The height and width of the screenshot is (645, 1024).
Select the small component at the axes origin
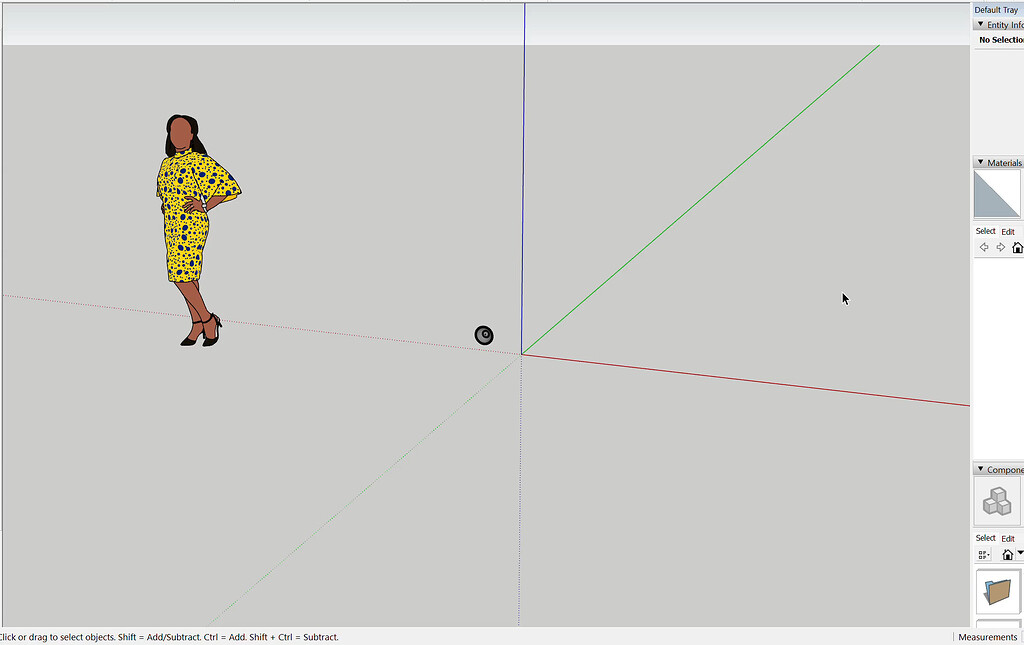[x=484, y=335]
